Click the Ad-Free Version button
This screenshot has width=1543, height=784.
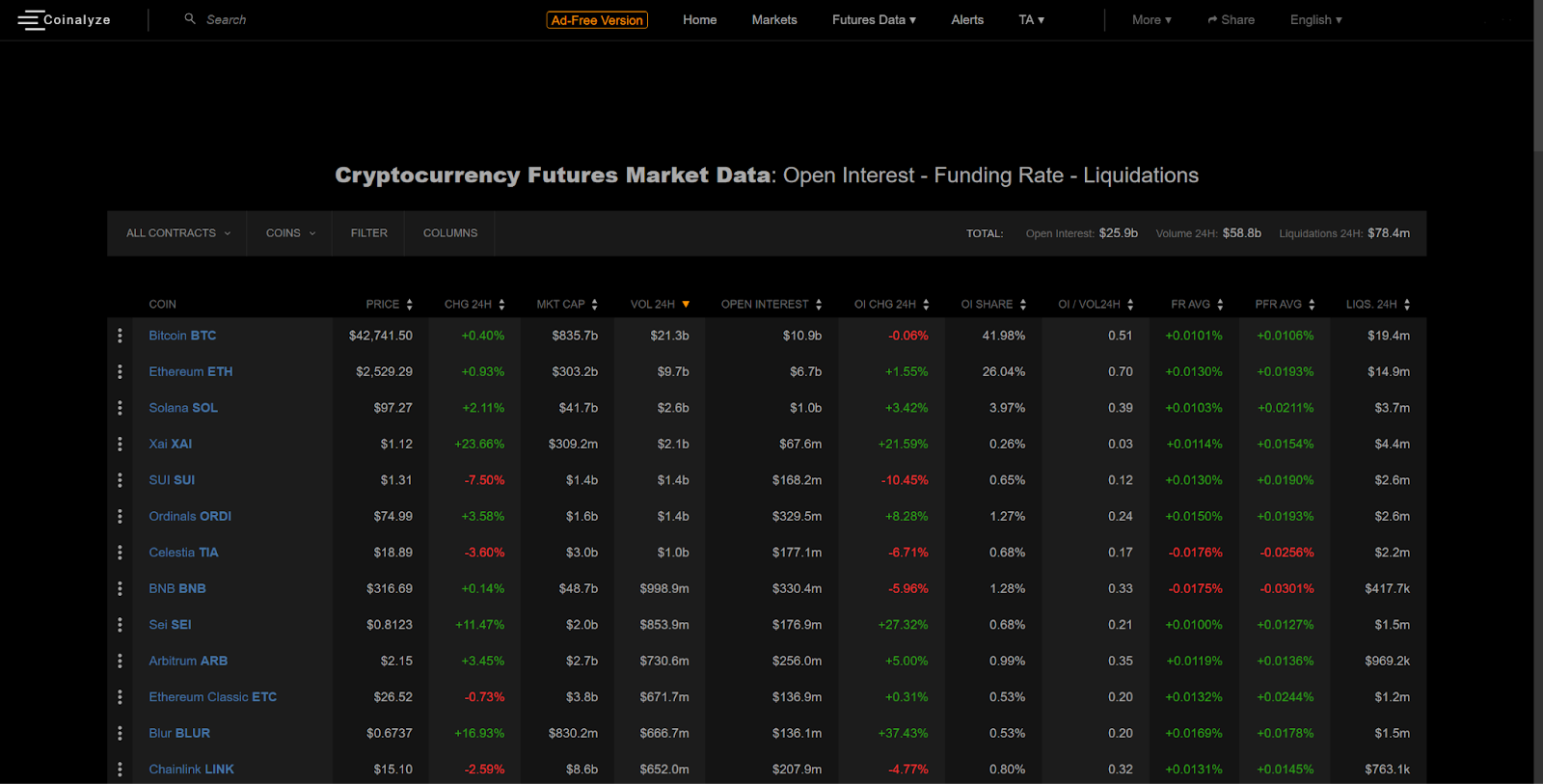(597, 20)
